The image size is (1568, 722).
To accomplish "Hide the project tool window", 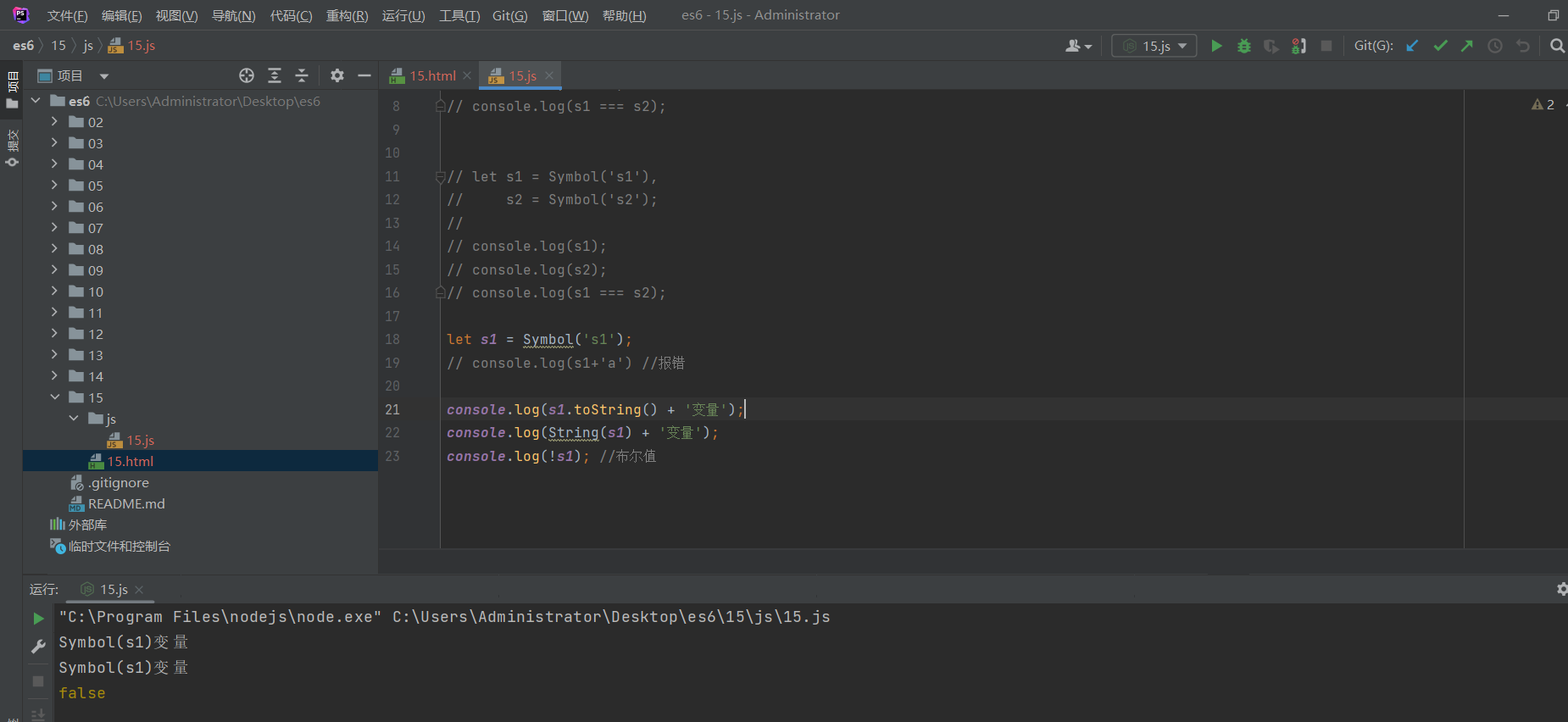I will 364,75.
